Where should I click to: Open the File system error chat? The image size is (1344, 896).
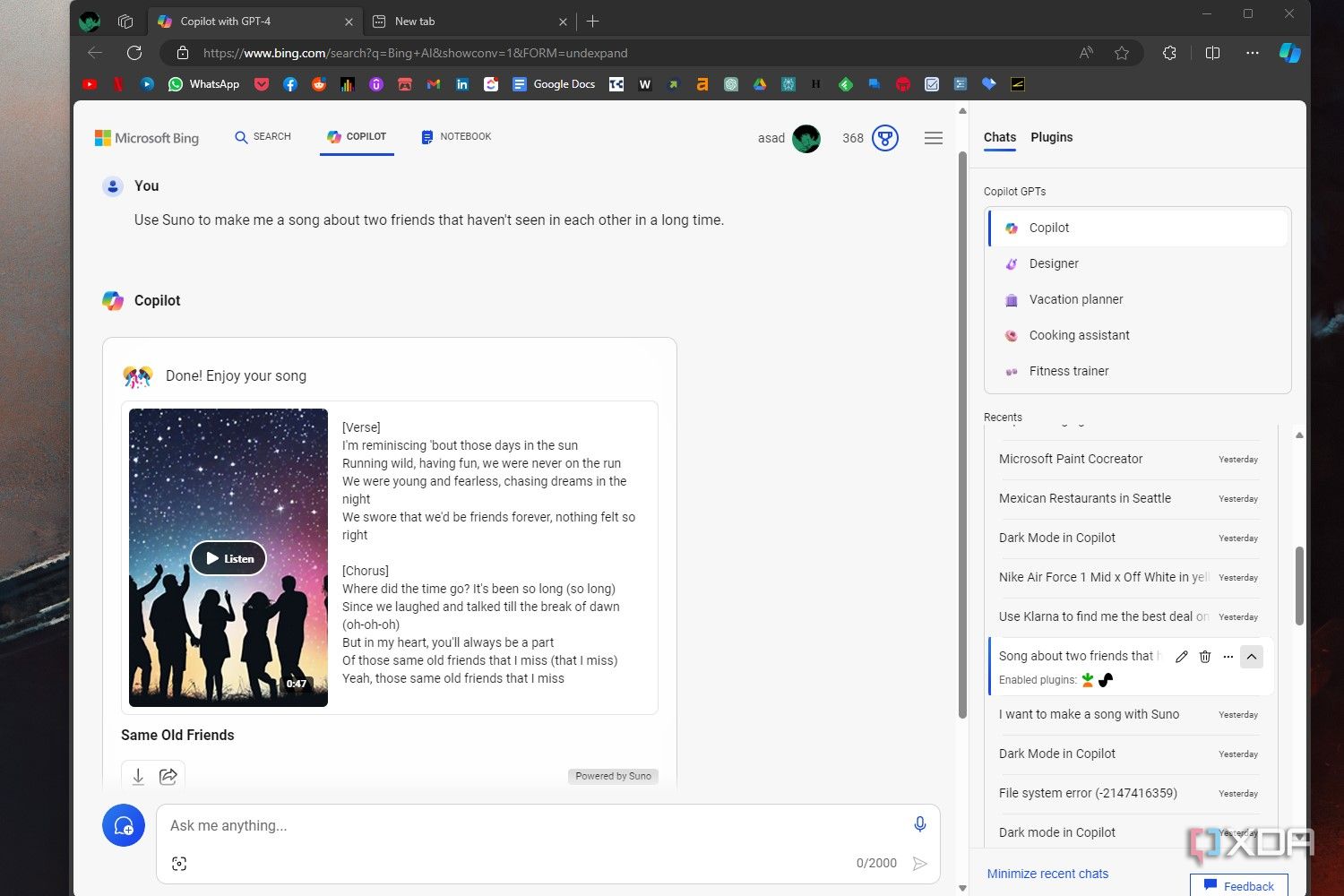point(1129,793)
